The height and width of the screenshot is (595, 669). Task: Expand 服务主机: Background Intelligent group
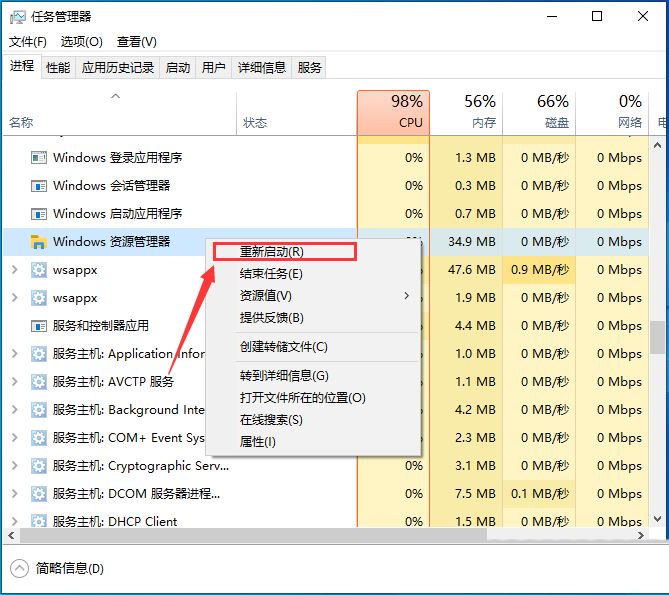tap(15, 409)
